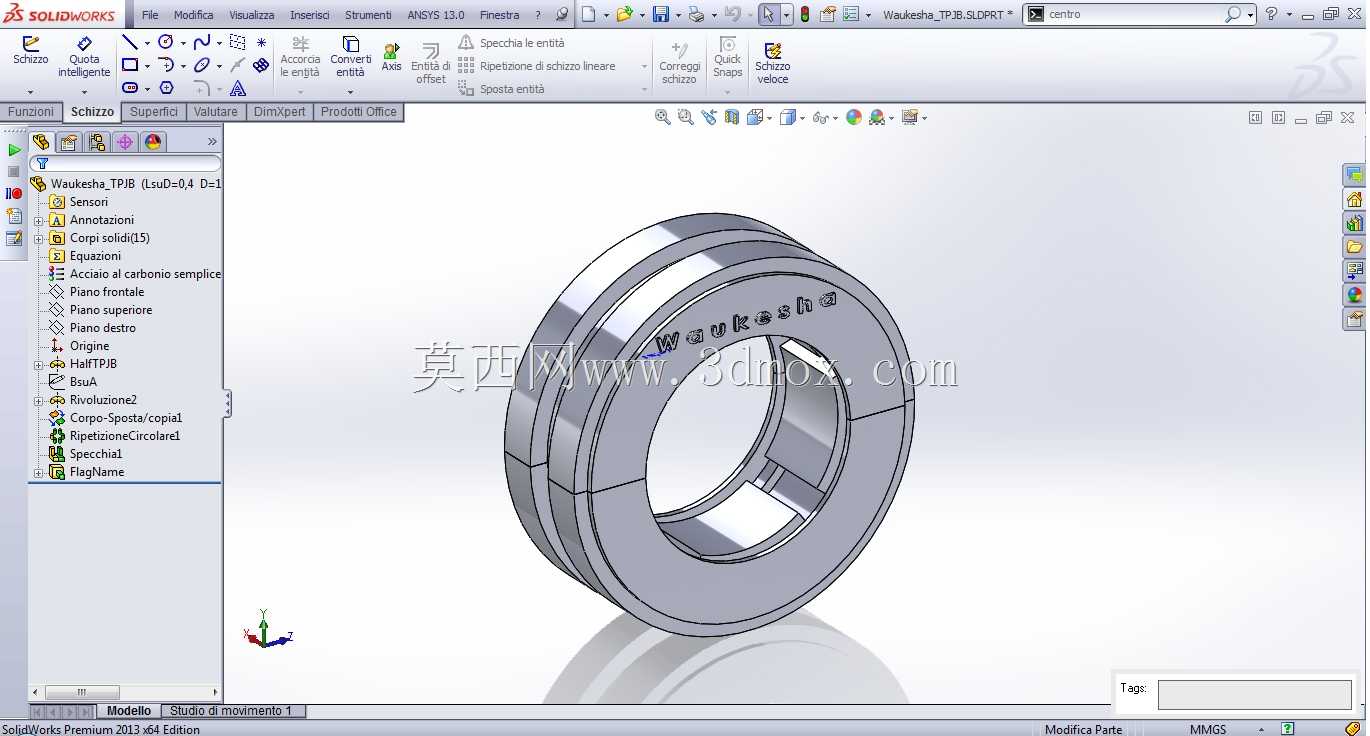Screen dimensions: 1370x736
Task: Open the DimXpertManager panel tab
Action: point(125,142)
